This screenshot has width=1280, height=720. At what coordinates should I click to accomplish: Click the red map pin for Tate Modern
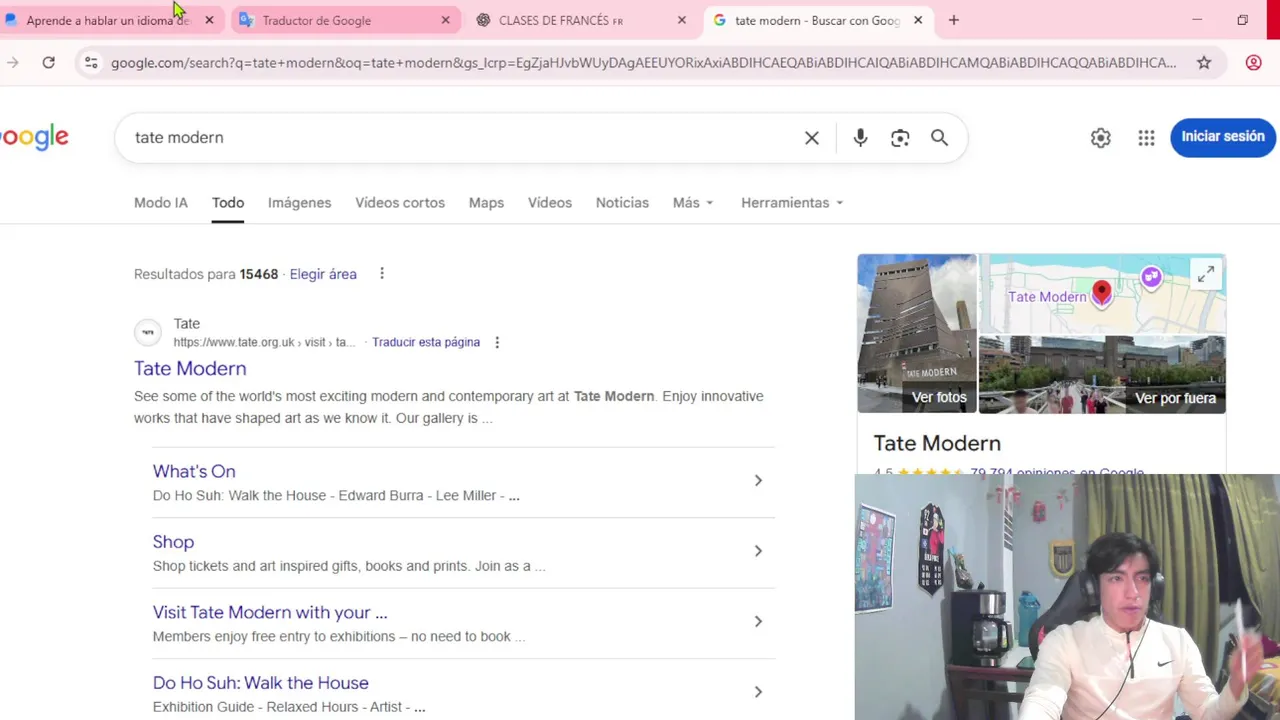tap(1101, 293)
